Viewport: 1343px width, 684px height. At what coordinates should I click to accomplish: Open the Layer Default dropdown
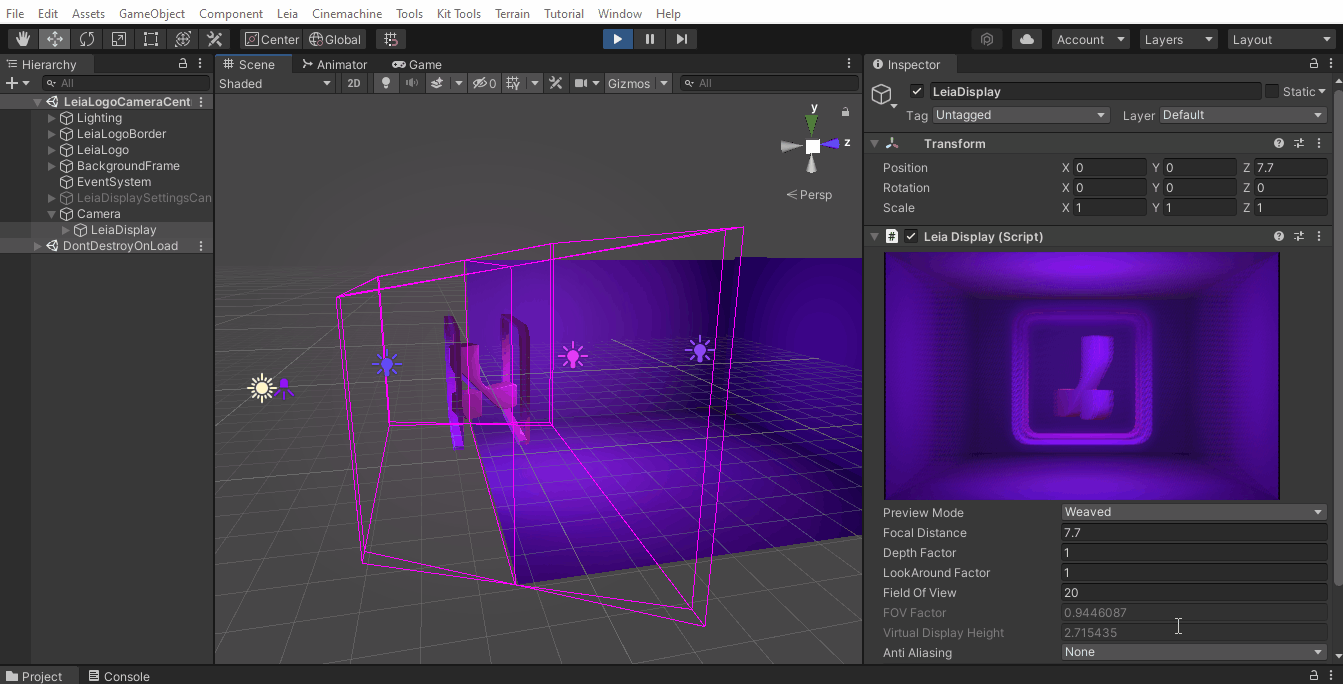pos(1243,115)
